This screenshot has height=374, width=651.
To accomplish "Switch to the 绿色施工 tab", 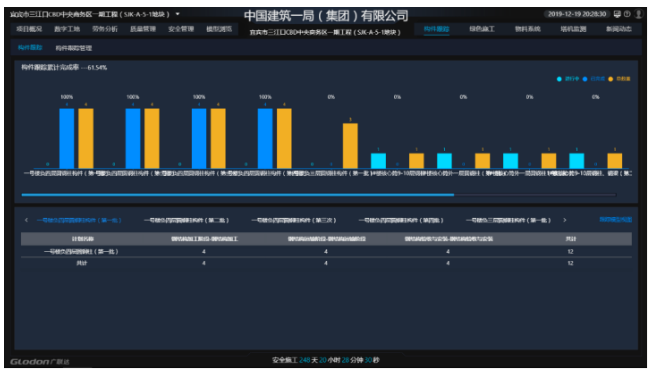I will (482, 29).
